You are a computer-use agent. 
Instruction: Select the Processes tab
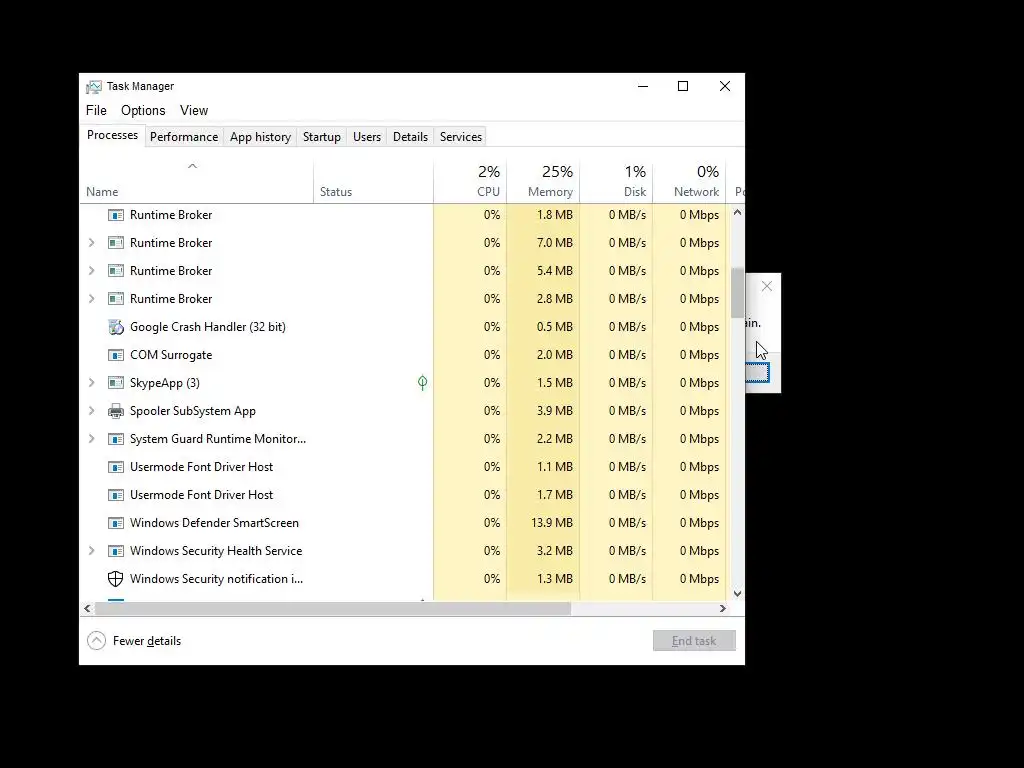click(112, 135)
